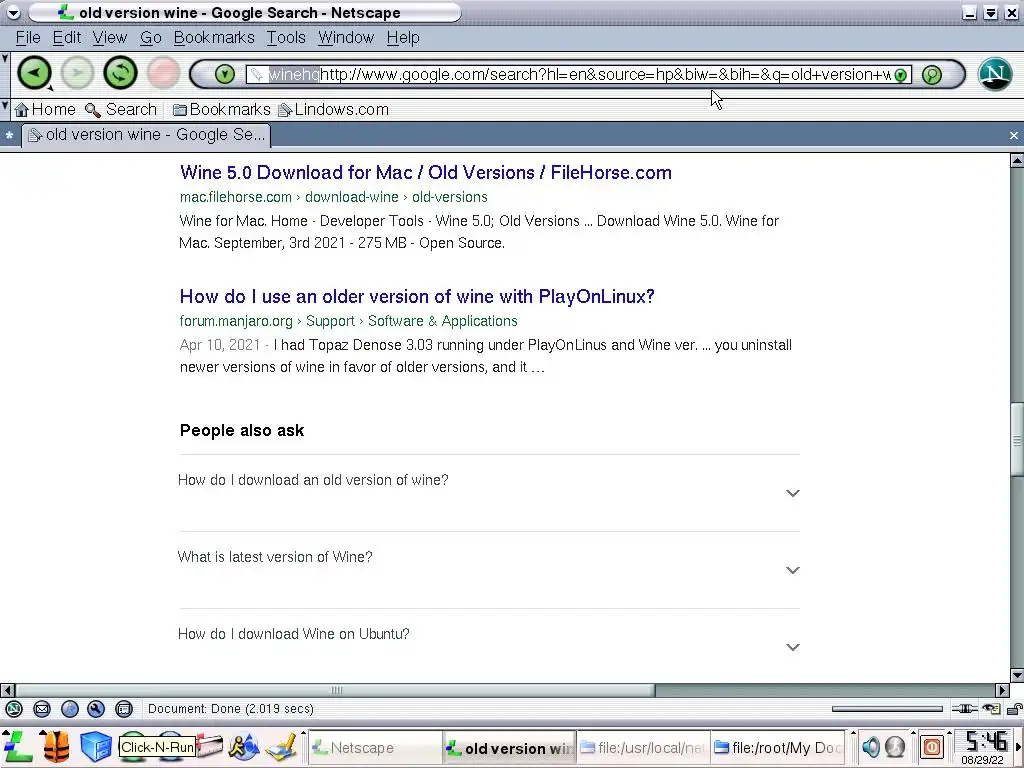Open the blue file cabinet icon on taskbar
The image size is (1024, 768).
pyautogui.click(x=97, y=747)
